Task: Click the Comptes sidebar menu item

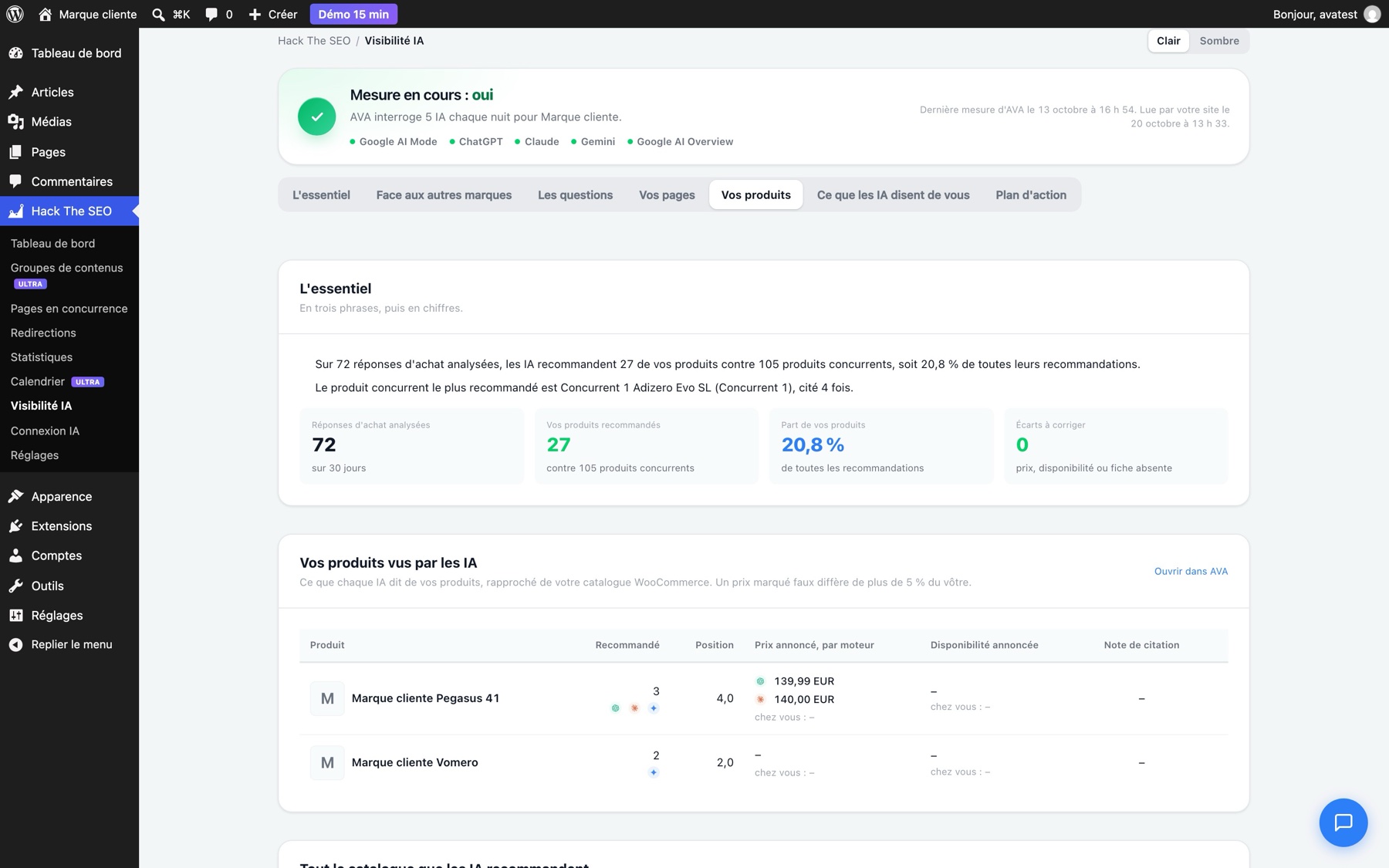Action: click(x=69, y=556)
